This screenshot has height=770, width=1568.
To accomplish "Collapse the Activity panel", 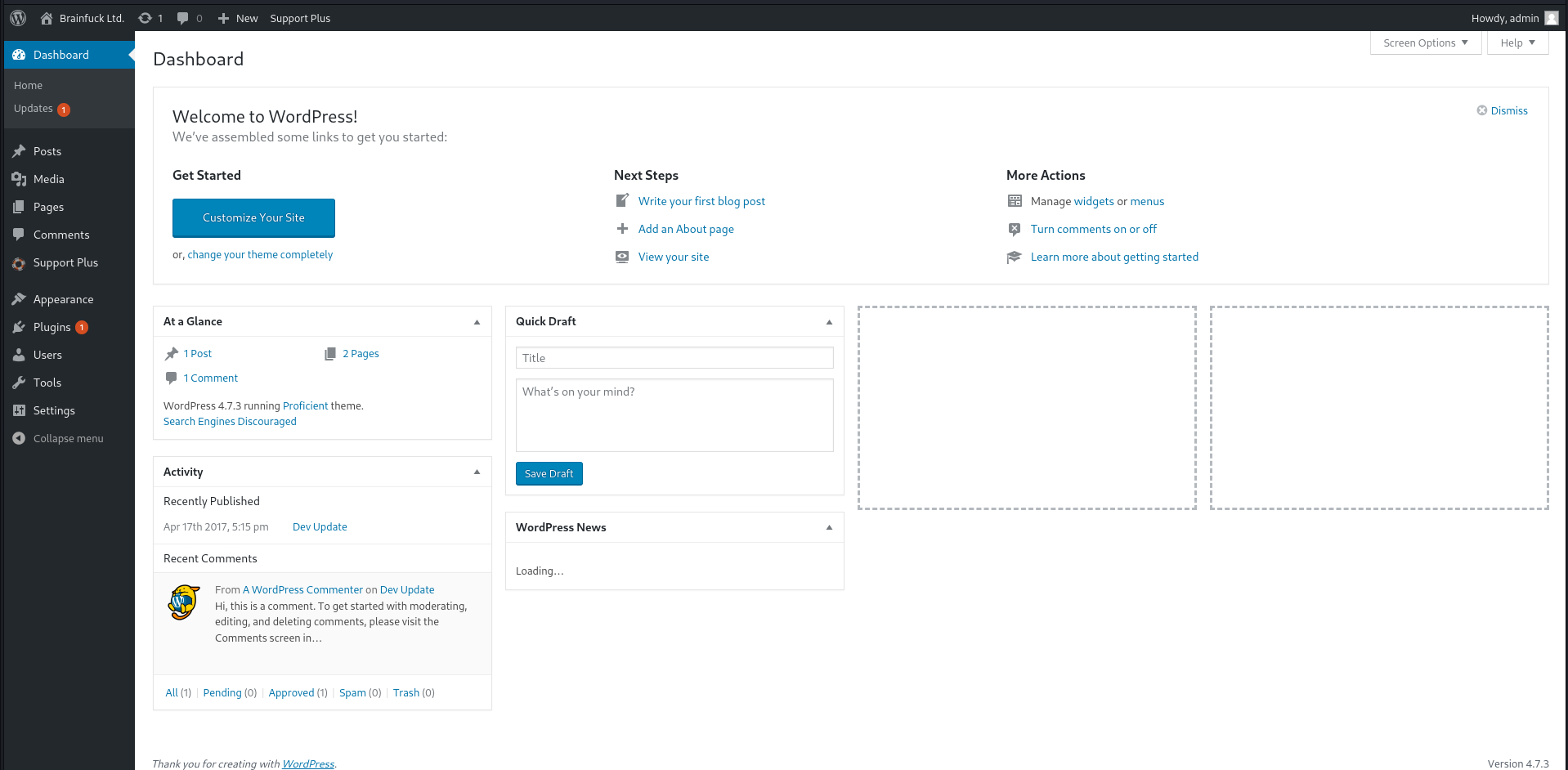I will pos(477,472).
